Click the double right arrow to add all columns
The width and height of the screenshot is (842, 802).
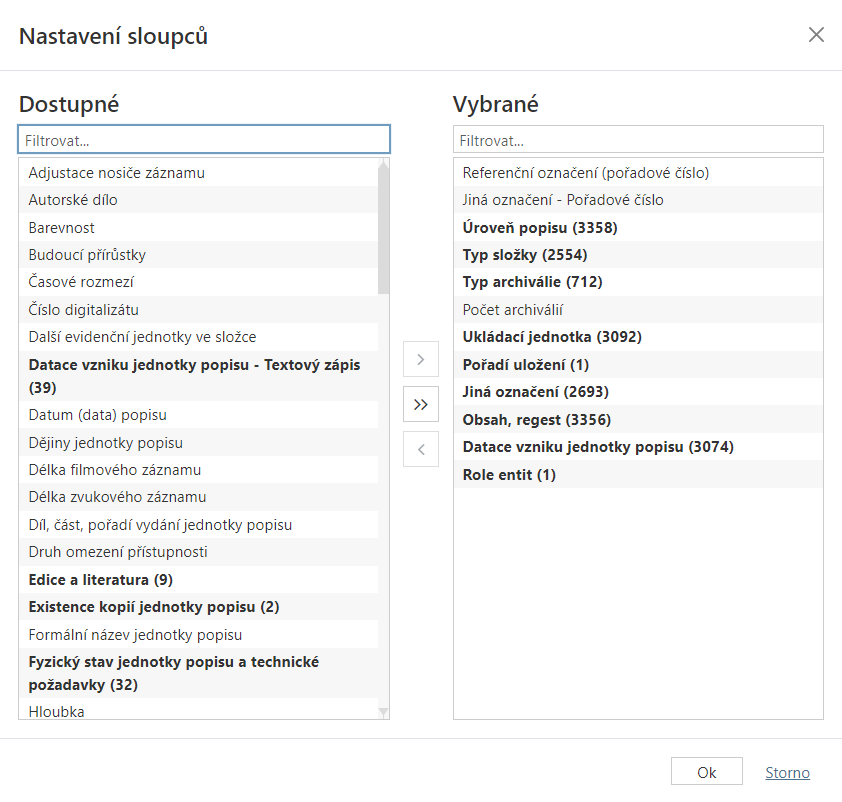[421, 404]
